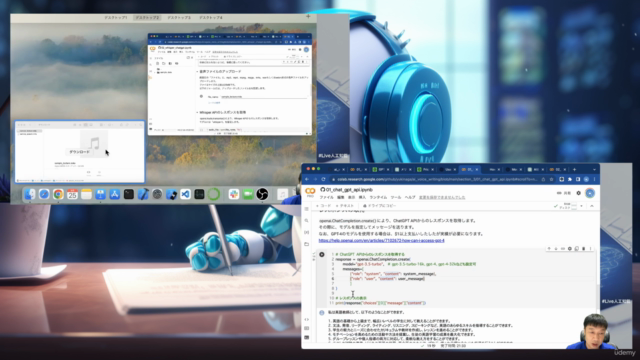Click the 共有 share button

564,193
